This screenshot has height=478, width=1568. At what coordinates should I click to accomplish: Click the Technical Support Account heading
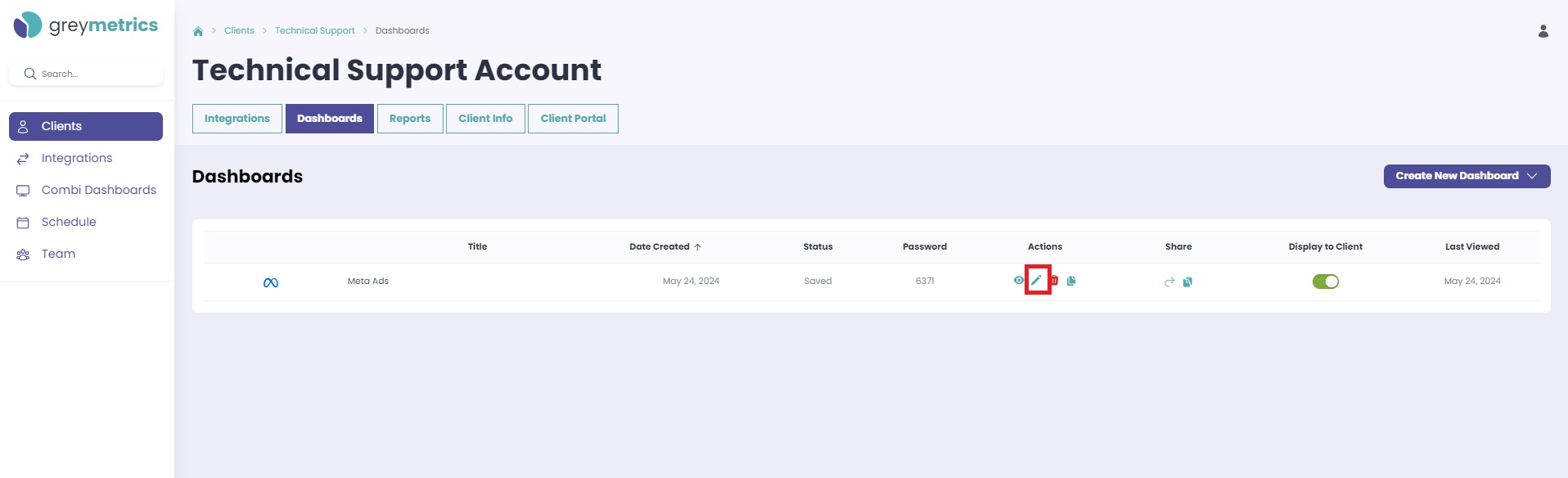tap(397, 70)
